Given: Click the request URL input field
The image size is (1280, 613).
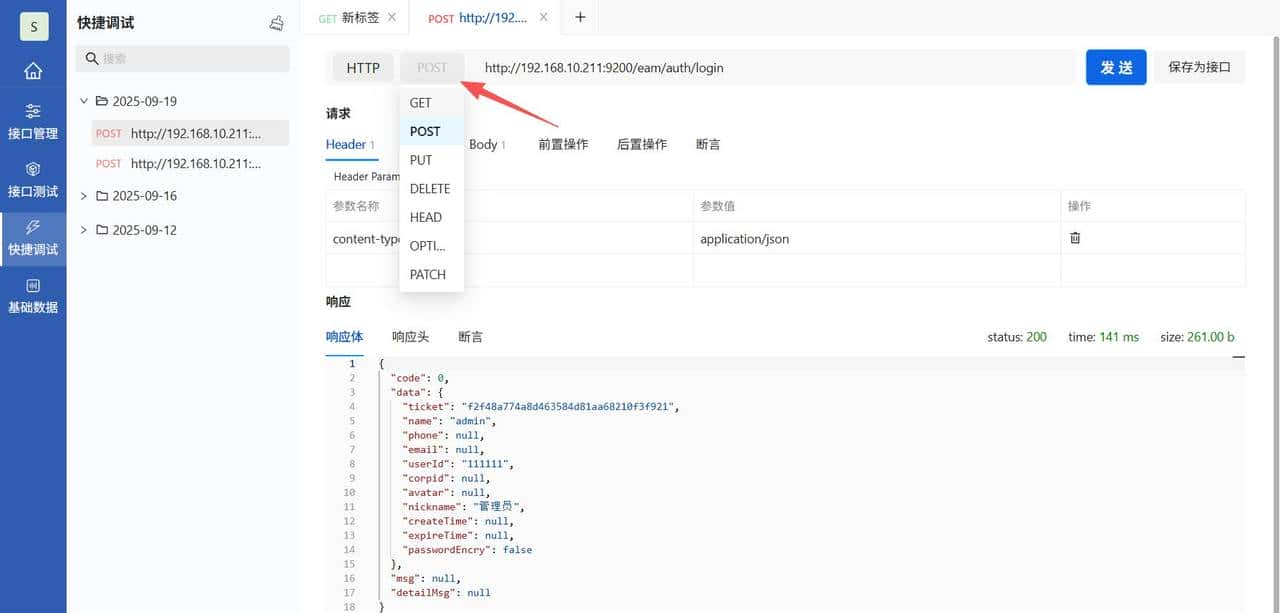Looking at the screenshot, I should coord(770,68).
